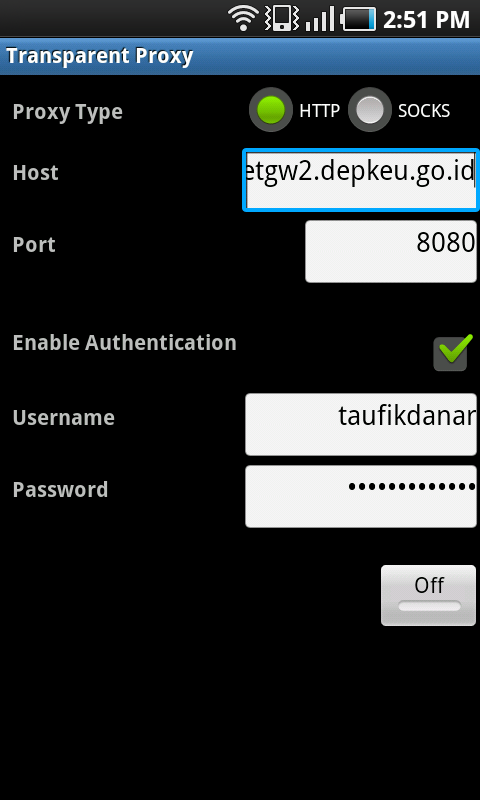
Task: Tap the Transparent Proxy title bar
Action: click(x=240, y=56)
